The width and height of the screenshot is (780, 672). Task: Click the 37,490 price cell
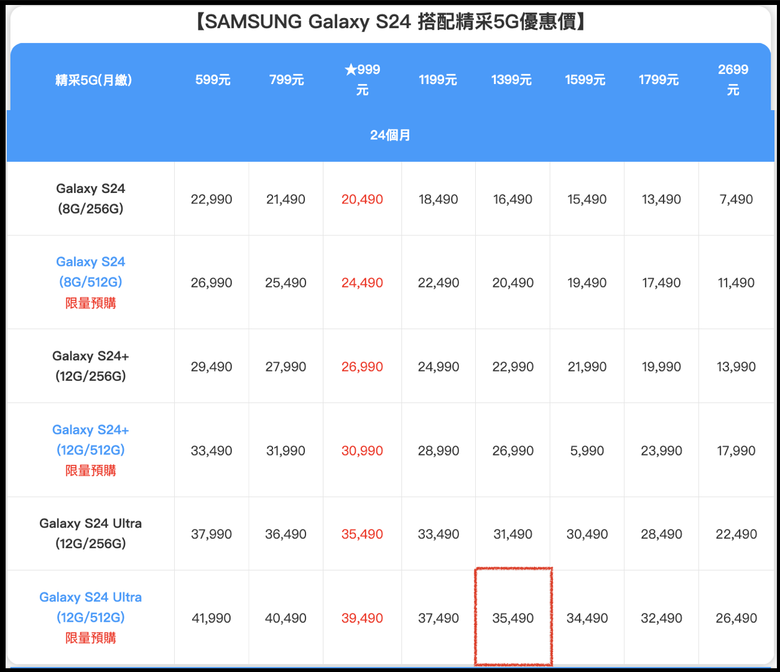tap(438, 619)
